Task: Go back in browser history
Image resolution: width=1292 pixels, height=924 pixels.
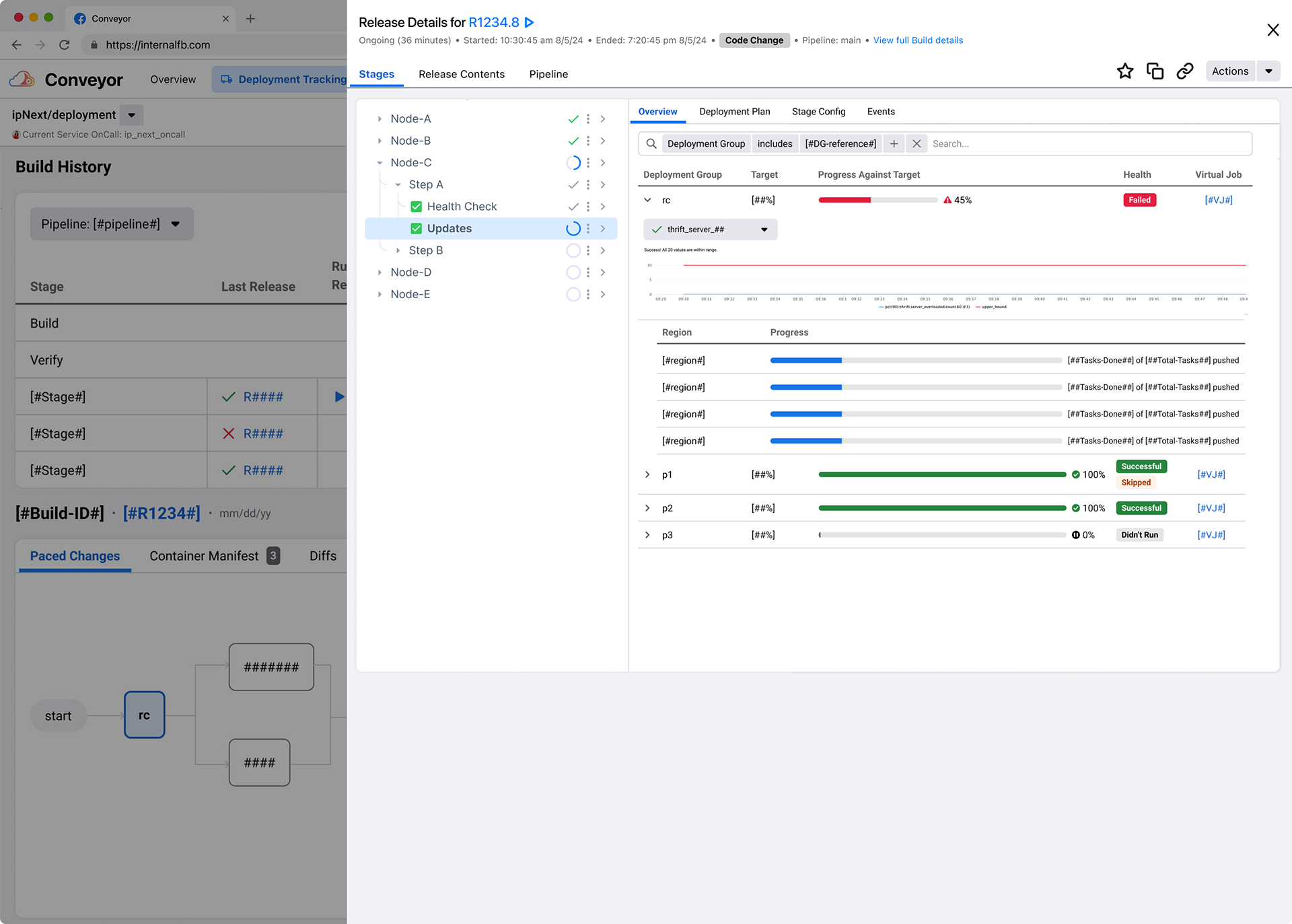Action: click(x=17, y=44)
